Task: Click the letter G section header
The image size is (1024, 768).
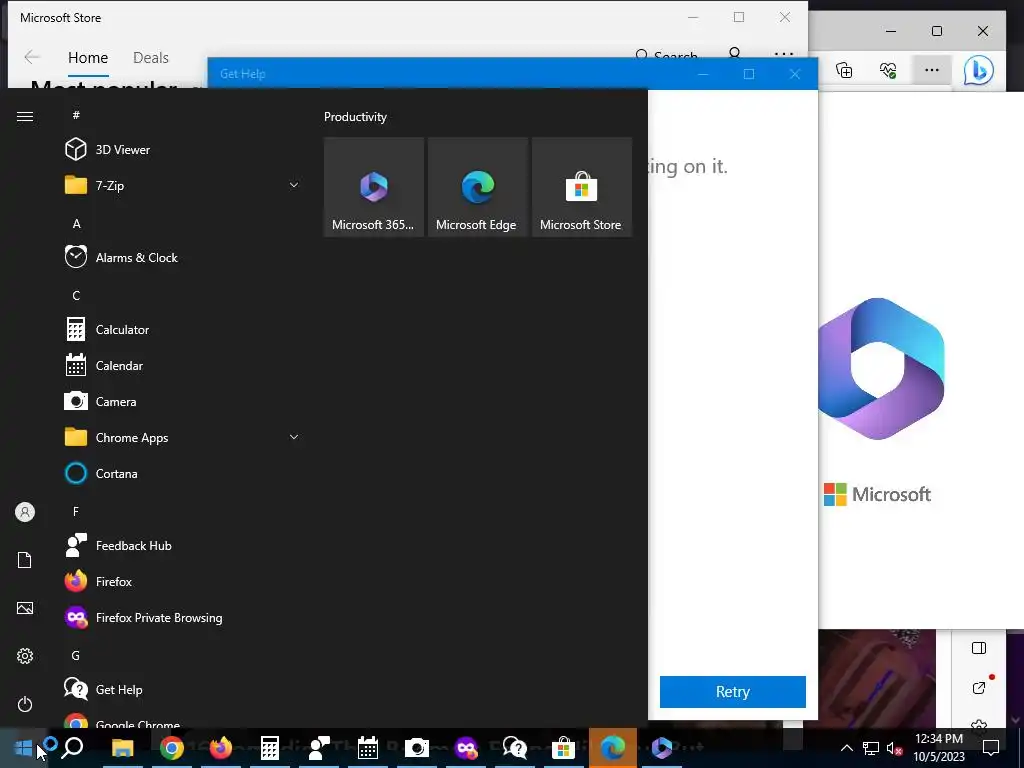Action: point(76,656)
